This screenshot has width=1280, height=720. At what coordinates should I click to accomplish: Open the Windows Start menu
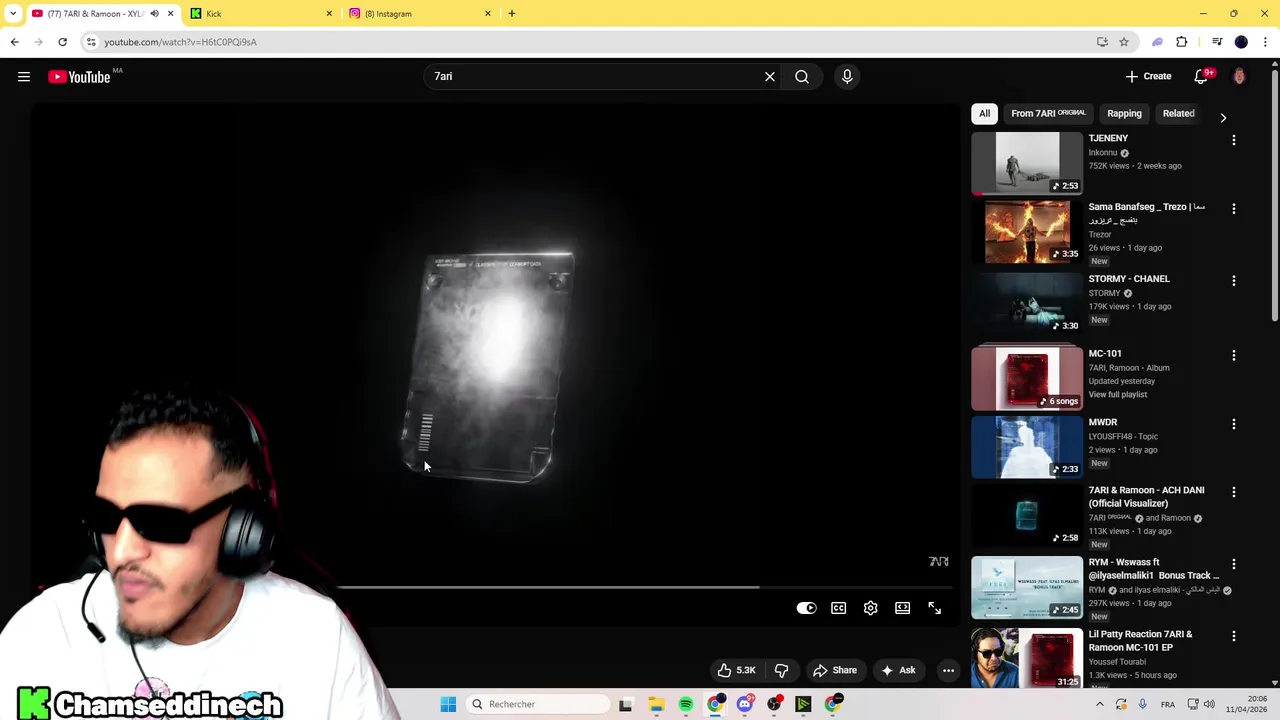click(x=448, y=704)
